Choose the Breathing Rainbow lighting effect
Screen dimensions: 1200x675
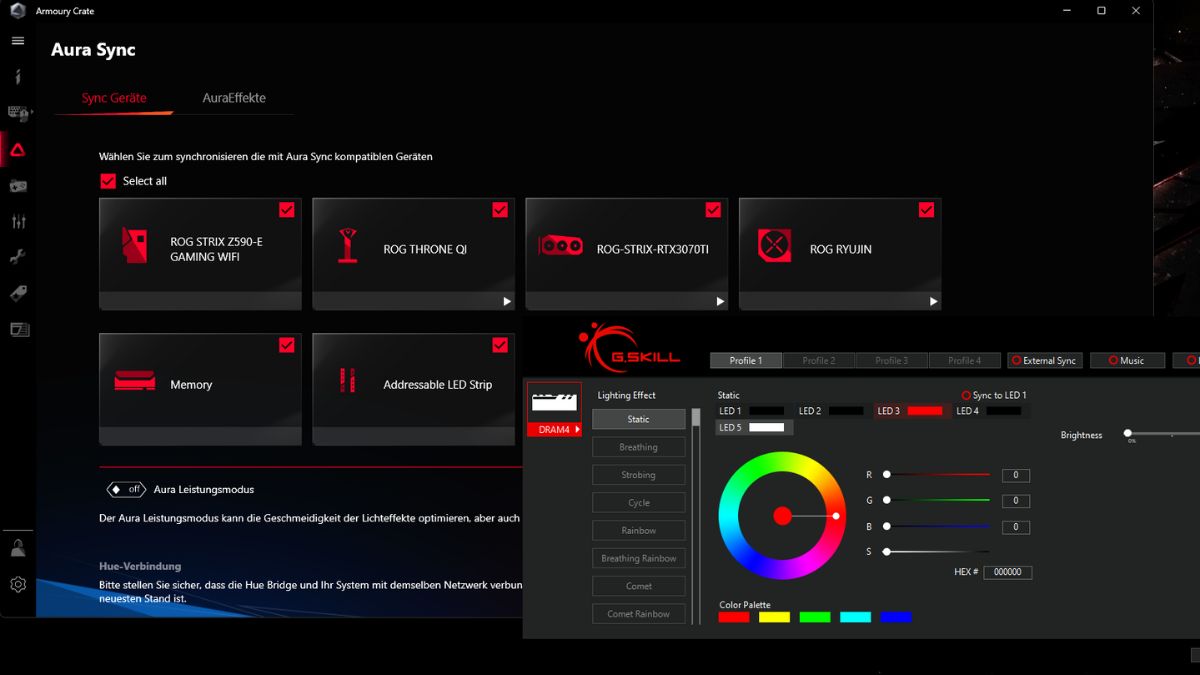pyautogui.click(x=639, y=558)
